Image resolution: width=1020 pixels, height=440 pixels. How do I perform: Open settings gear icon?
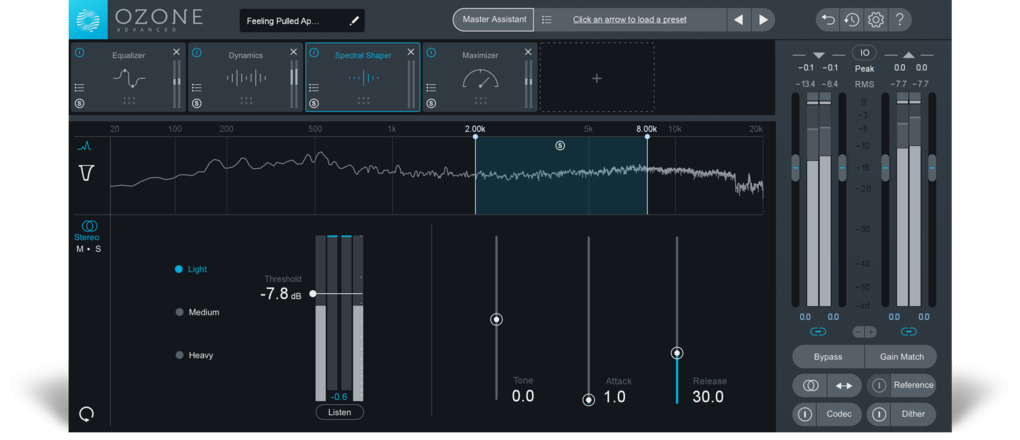point(876,20)
